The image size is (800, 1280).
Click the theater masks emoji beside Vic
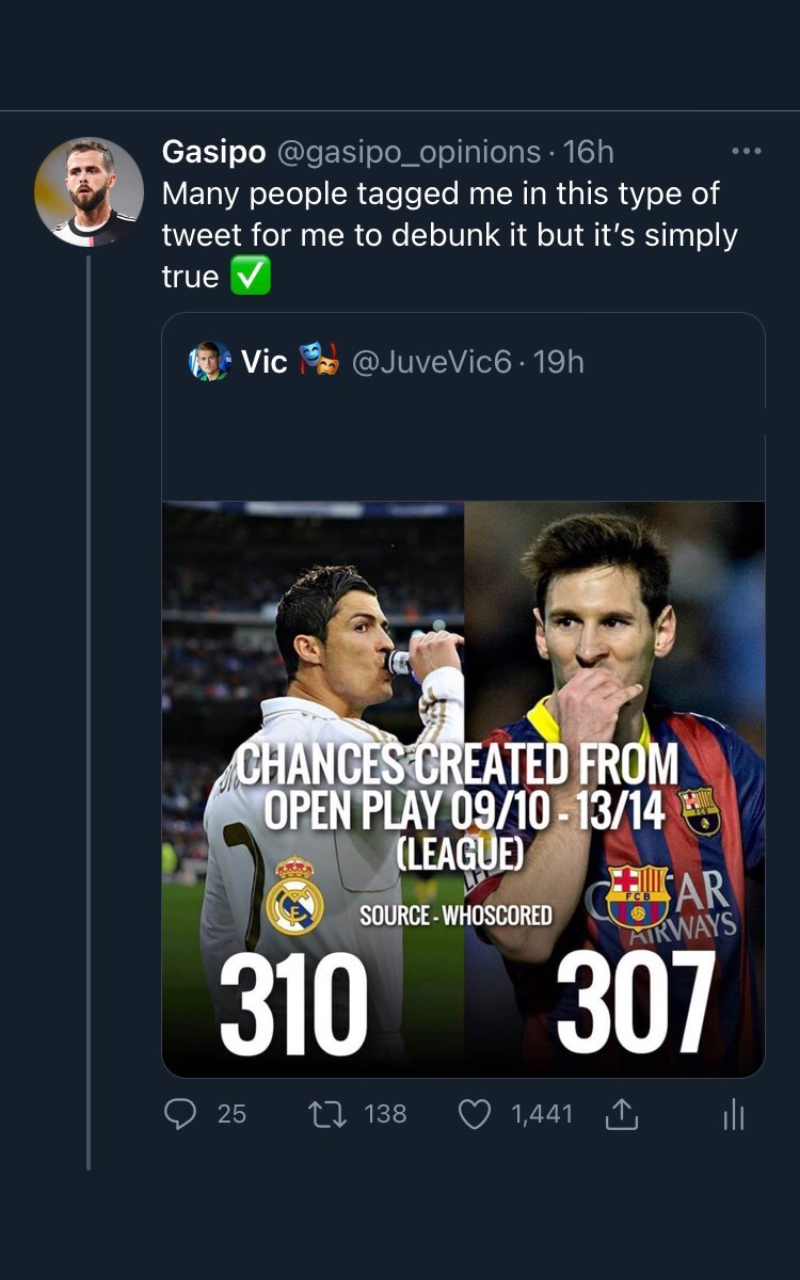tap(320, 360)
